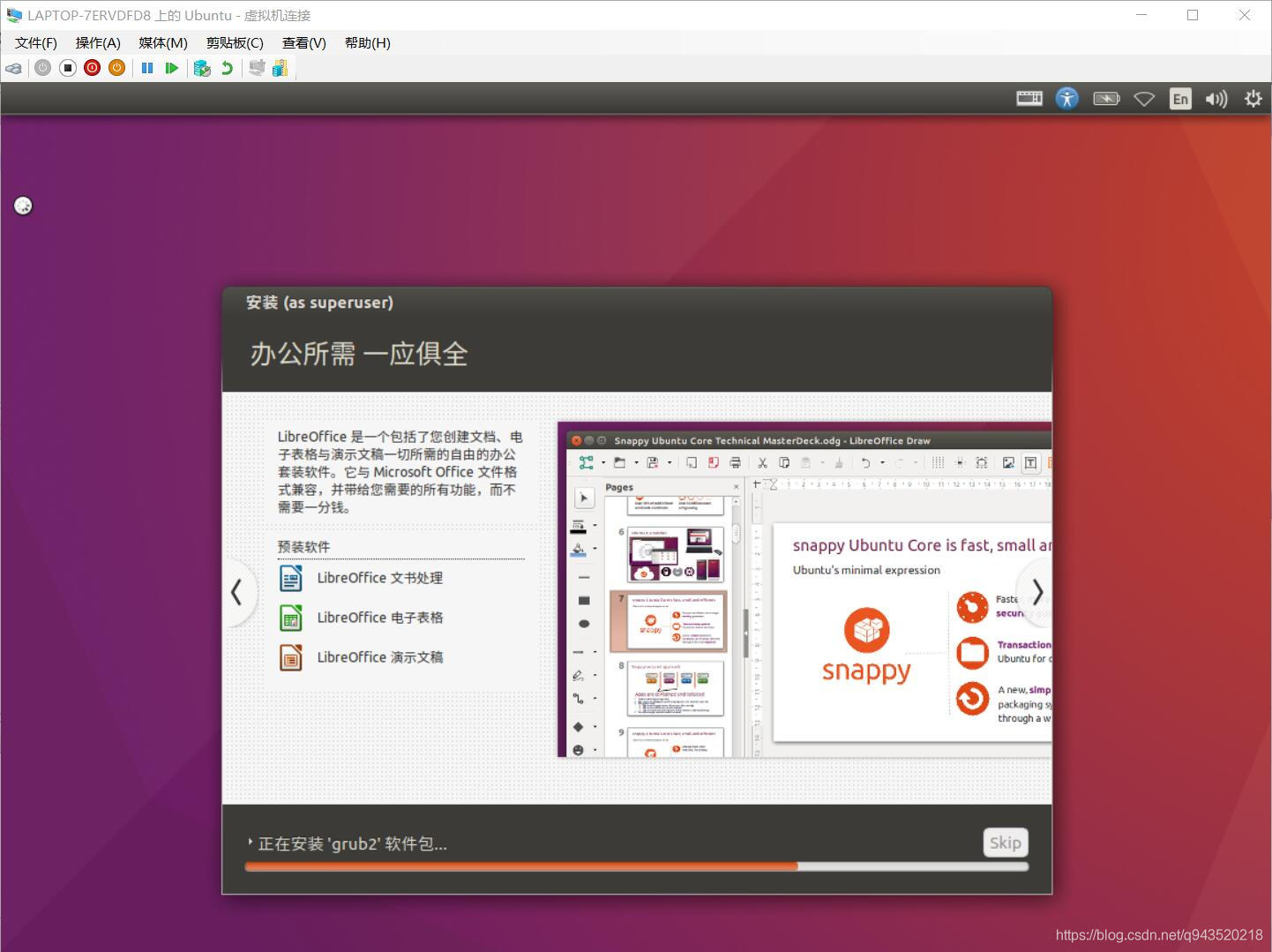Open the network indicator in Ubuntu panel
Image resolution: width=1272 pixels, height=952 pixels.
(x=1144, y=99)
